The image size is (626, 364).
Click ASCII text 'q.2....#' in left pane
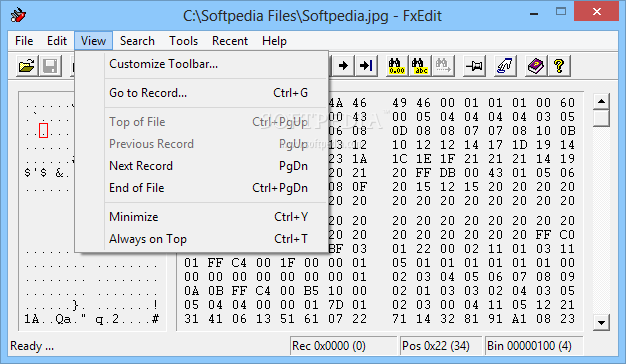127,319
